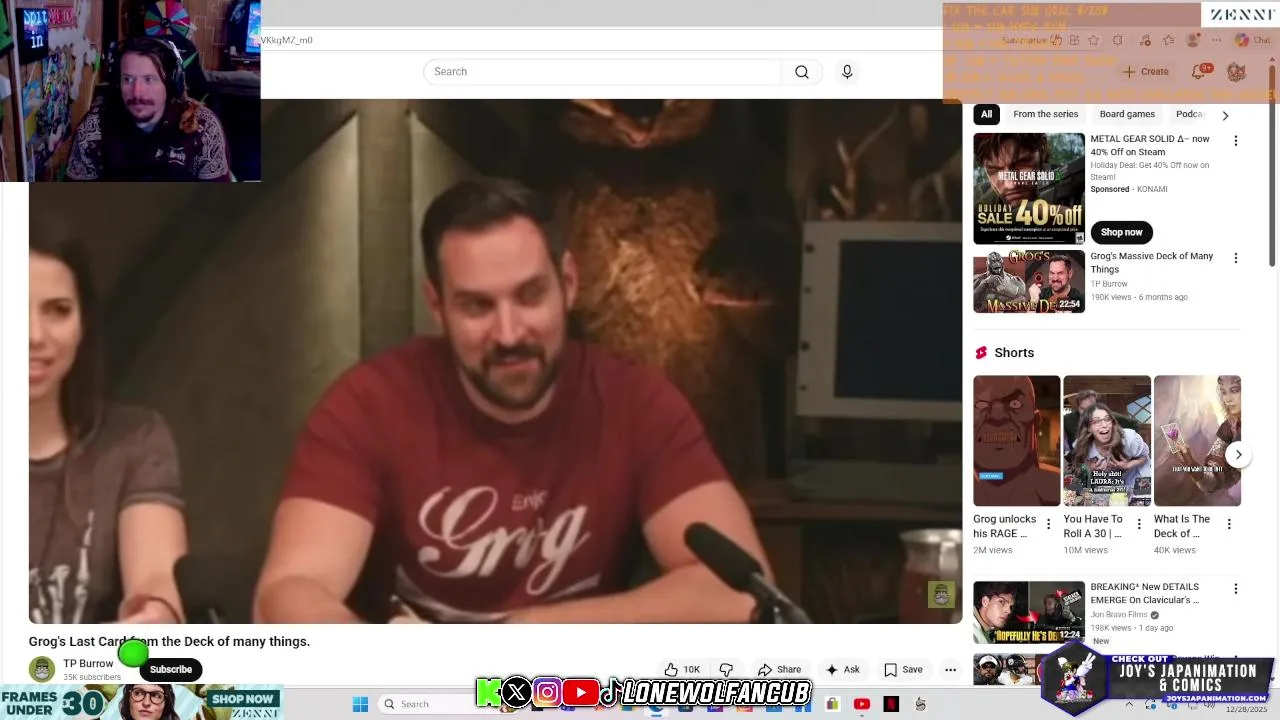The image size is (1280, 720).
Task: Click the video title "Grog's Last Card"
Action: [x=169, y=642]
